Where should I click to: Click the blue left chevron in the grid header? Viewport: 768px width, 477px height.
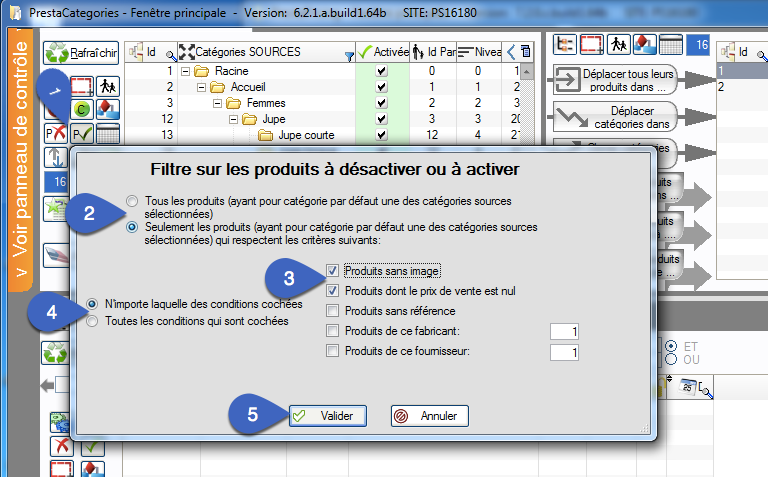[511, 51]
